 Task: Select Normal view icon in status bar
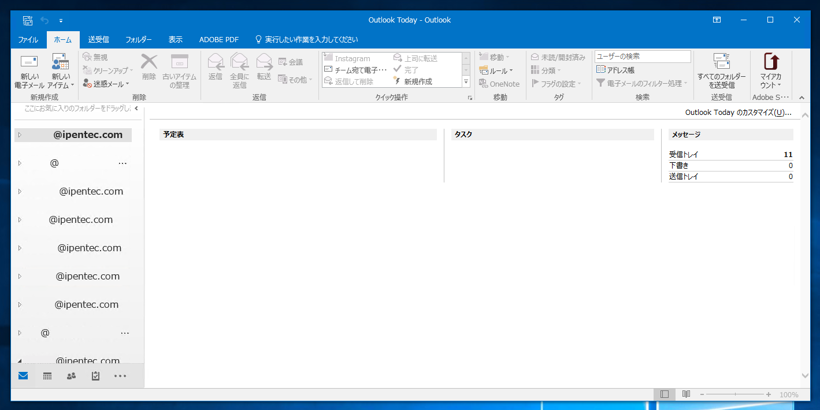coord(665,394)
